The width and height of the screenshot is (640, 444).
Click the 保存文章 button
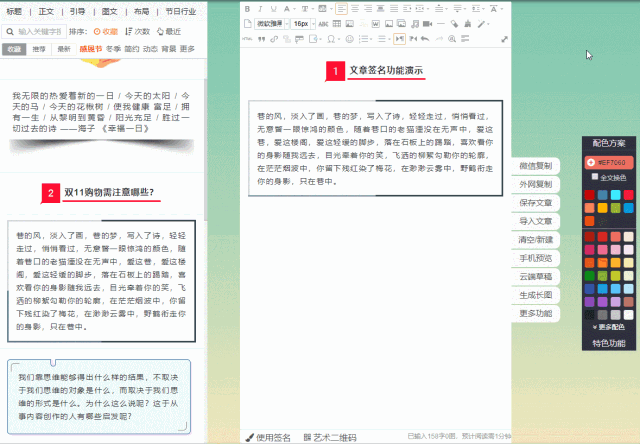[x=536, y=203]
